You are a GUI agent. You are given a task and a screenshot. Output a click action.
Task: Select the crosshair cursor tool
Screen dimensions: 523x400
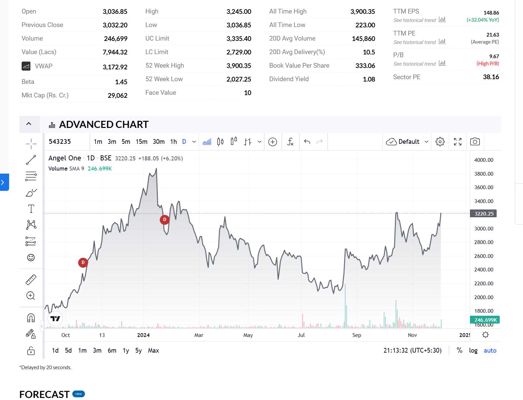[31, 144]
